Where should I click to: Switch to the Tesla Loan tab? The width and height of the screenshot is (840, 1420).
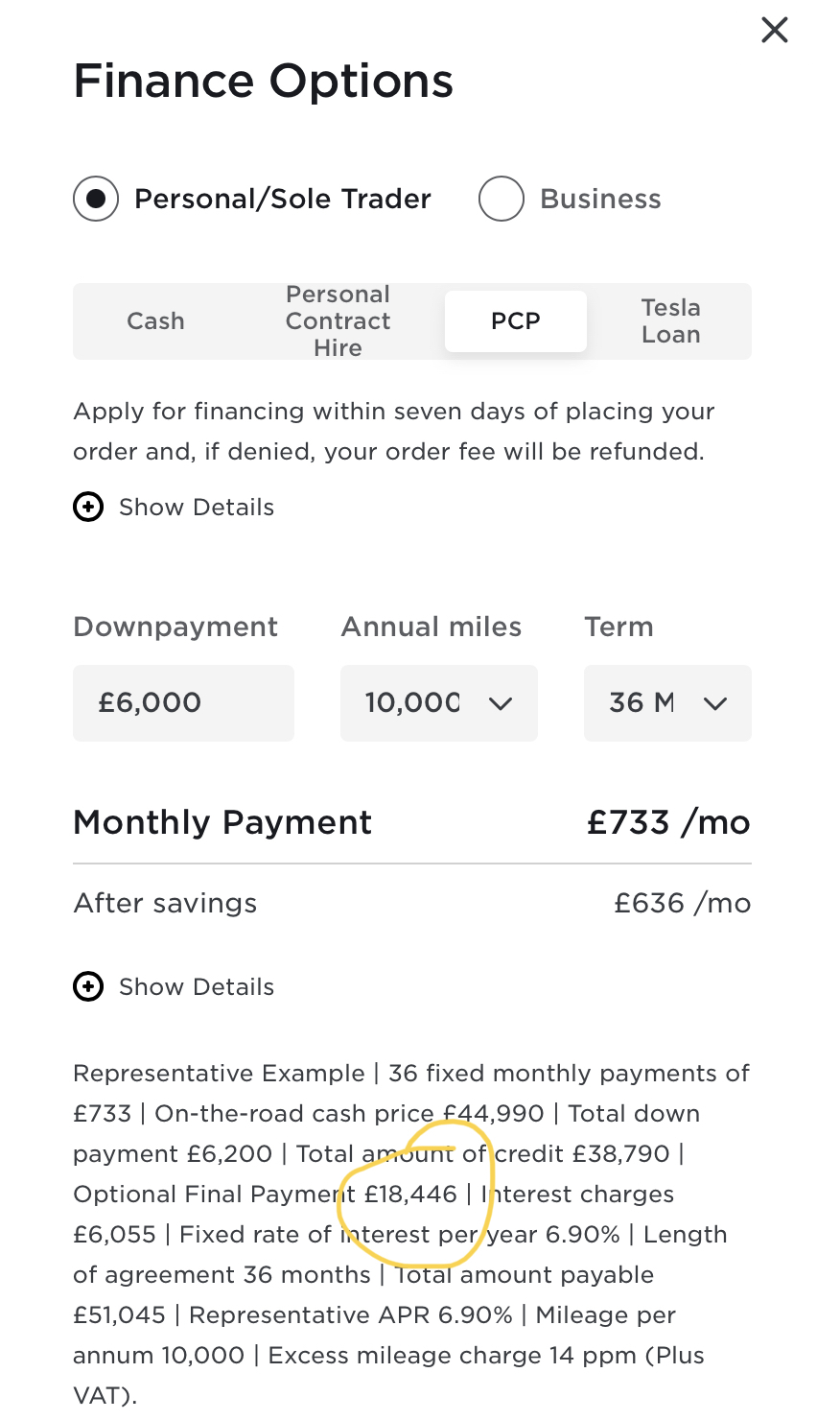click(671, 320)
